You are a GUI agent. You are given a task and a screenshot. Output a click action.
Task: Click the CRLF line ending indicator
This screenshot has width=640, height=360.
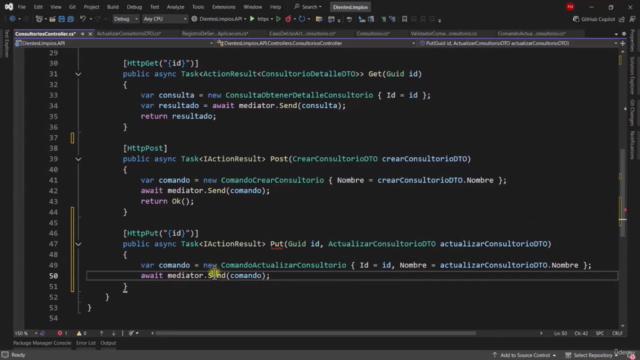617,333
